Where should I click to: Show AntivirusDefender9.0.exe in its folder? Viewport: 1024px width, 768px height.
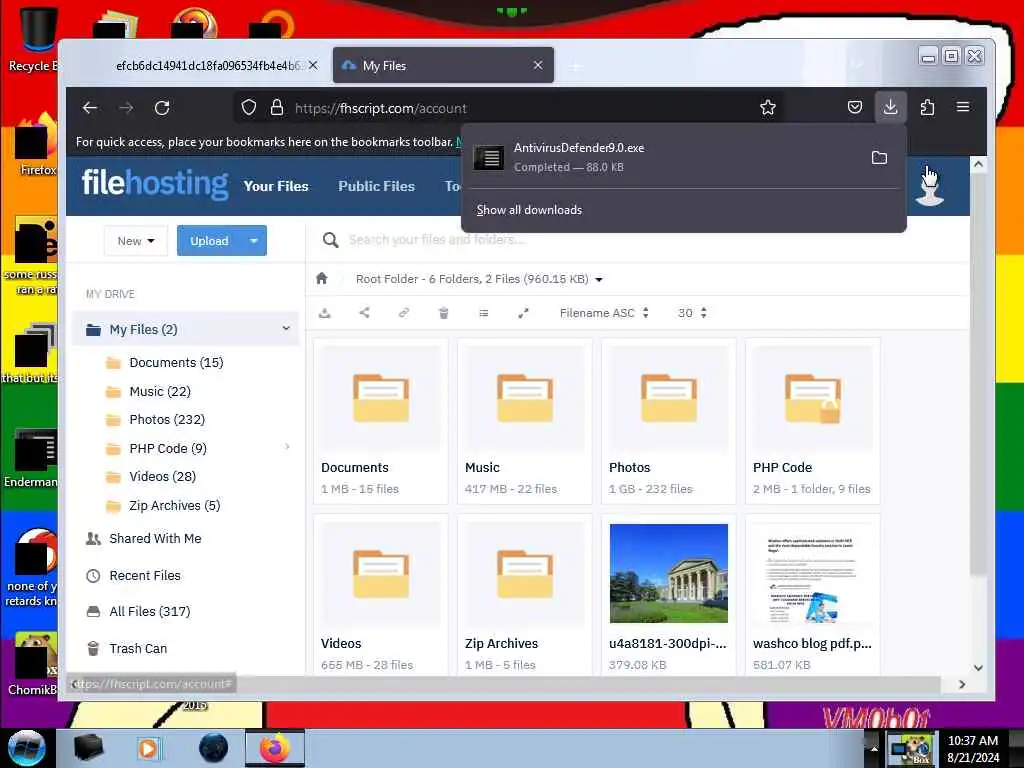coord(880,157)
